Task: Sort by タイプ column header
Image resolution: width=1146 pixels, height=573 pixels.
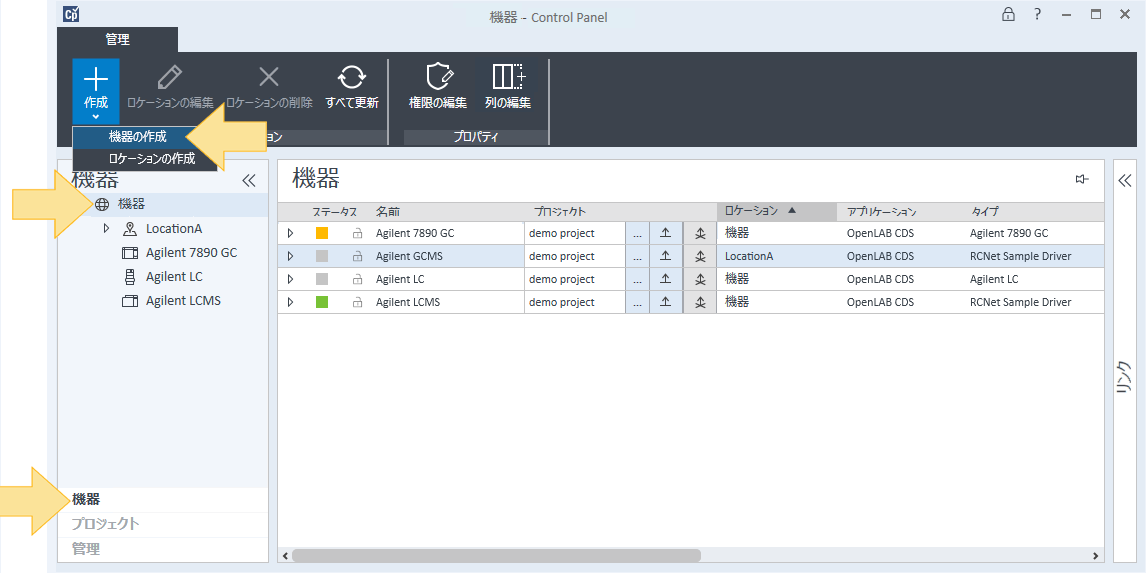Action: coord(985,212)
